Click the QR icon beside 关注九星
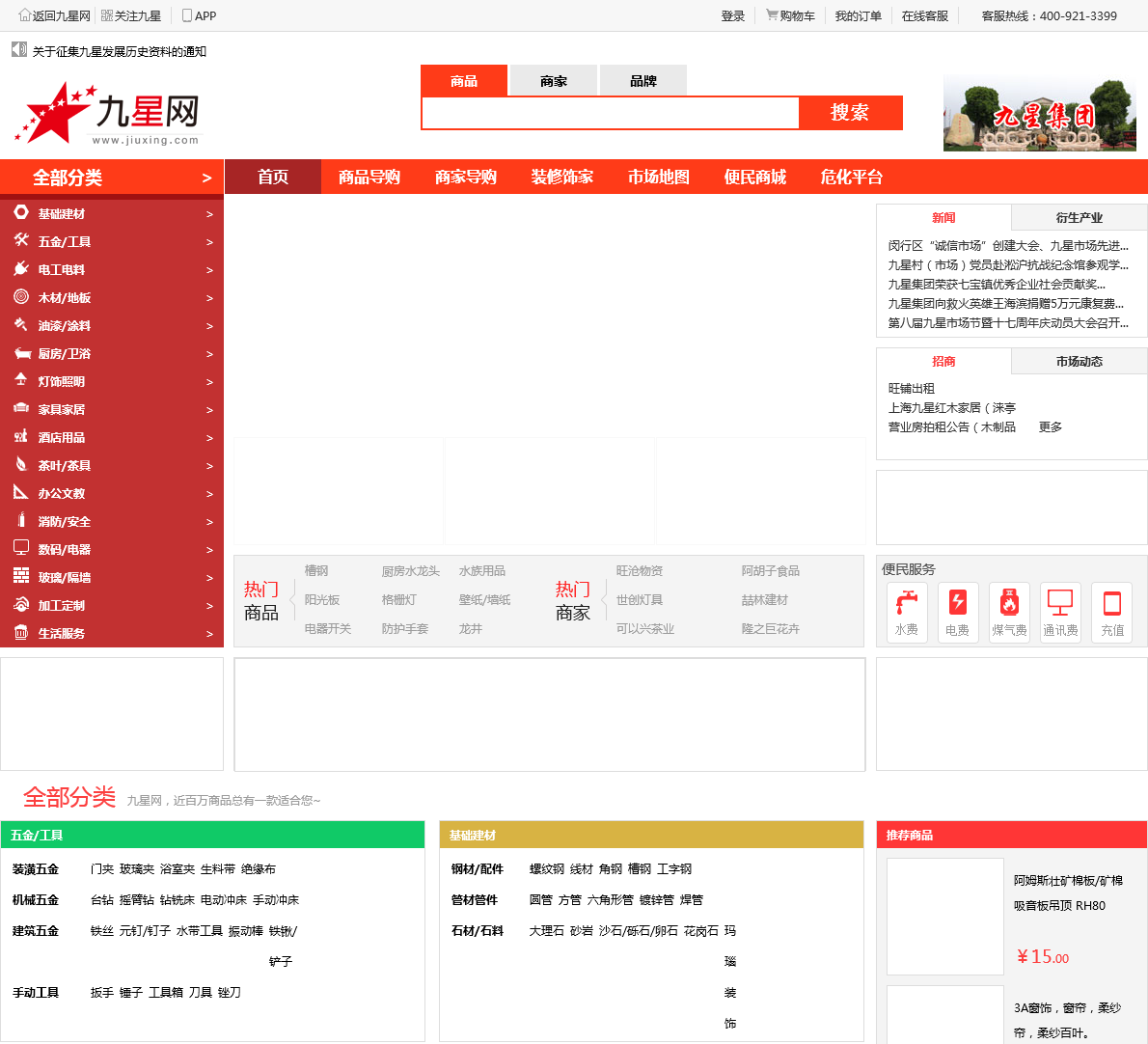 pos(107,15)
